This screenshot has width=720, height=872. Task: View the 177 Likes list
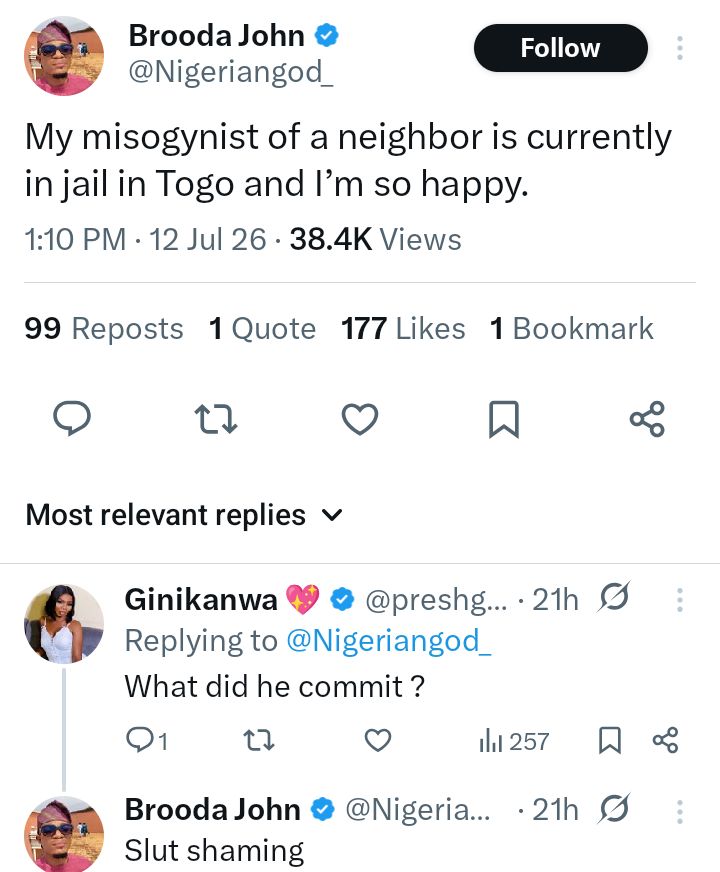[x=403, y=328]
